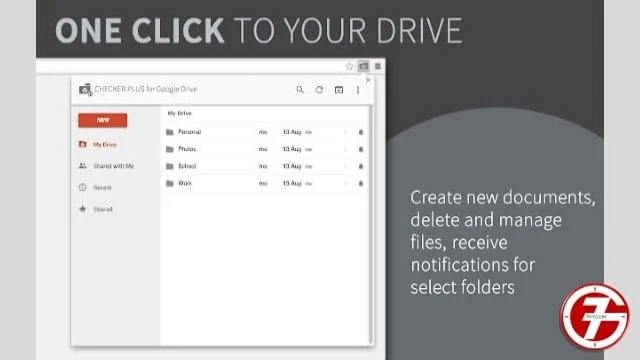Viewport: 640px width, 360px height.
Task: Click the browser address bar field
Action: [x=190, y=66]
